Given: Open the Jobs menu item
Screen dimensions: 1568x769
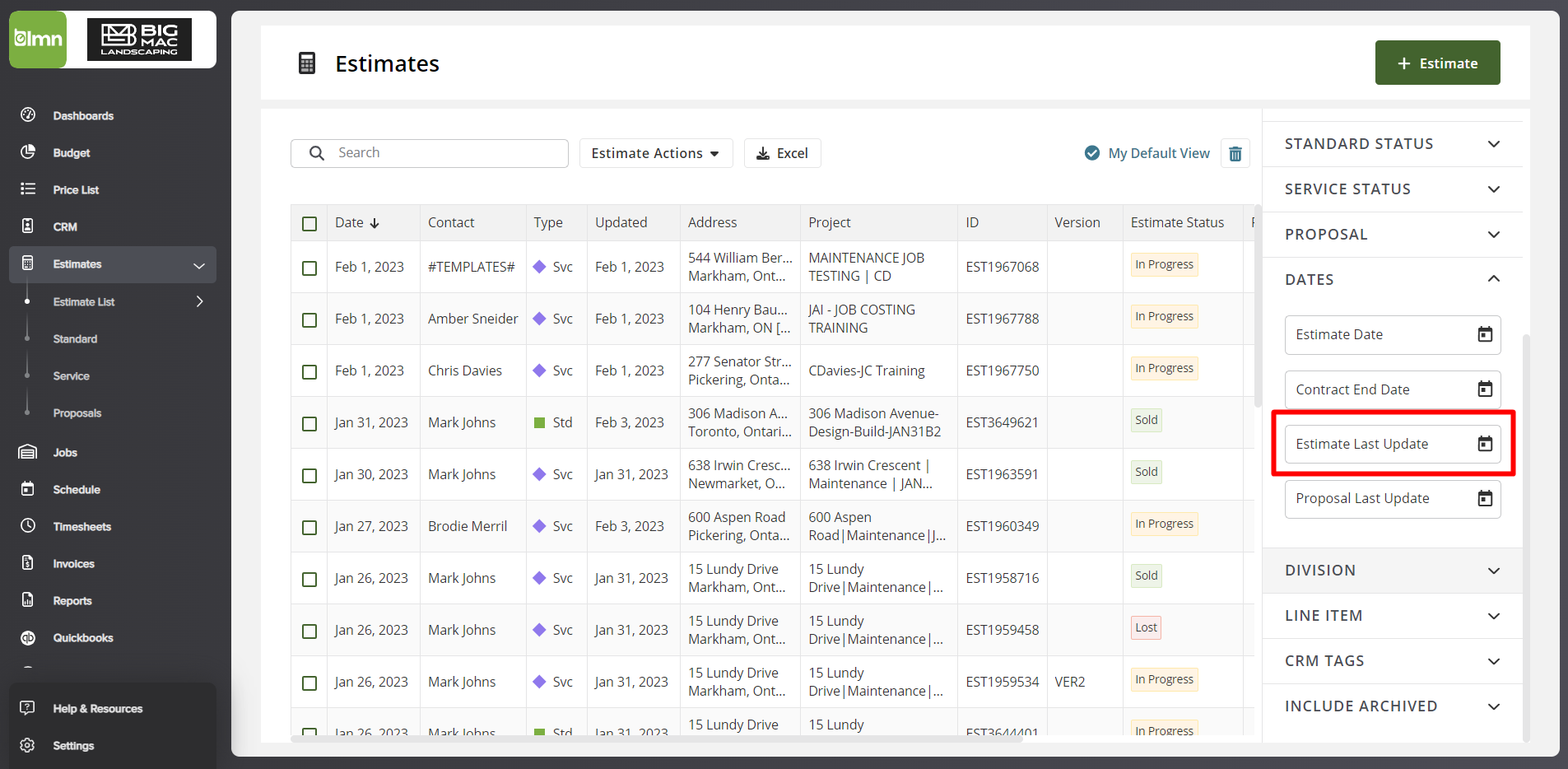Looking at the screenshot, I should click(65, 453).
